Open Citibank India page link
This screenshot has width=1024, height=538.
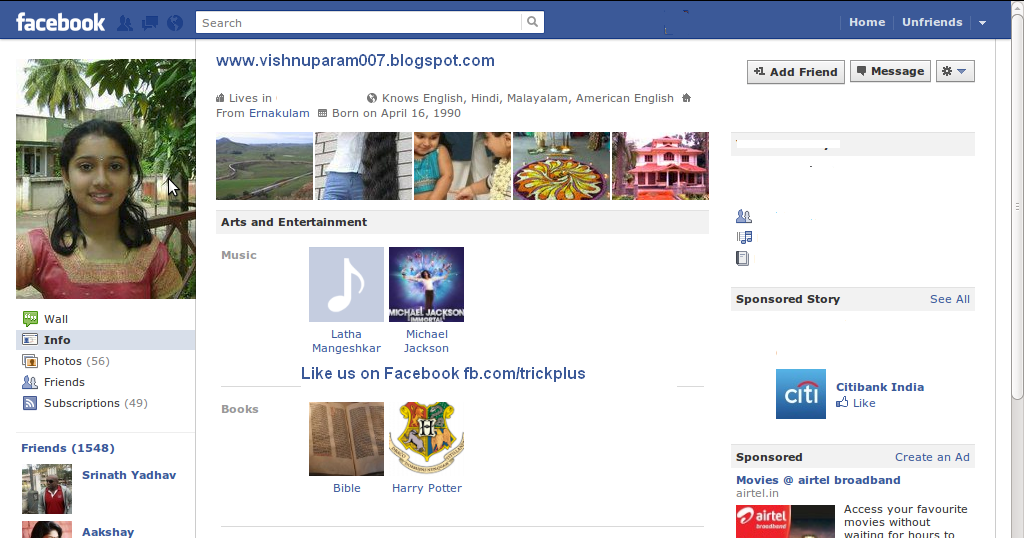[880, 387]
